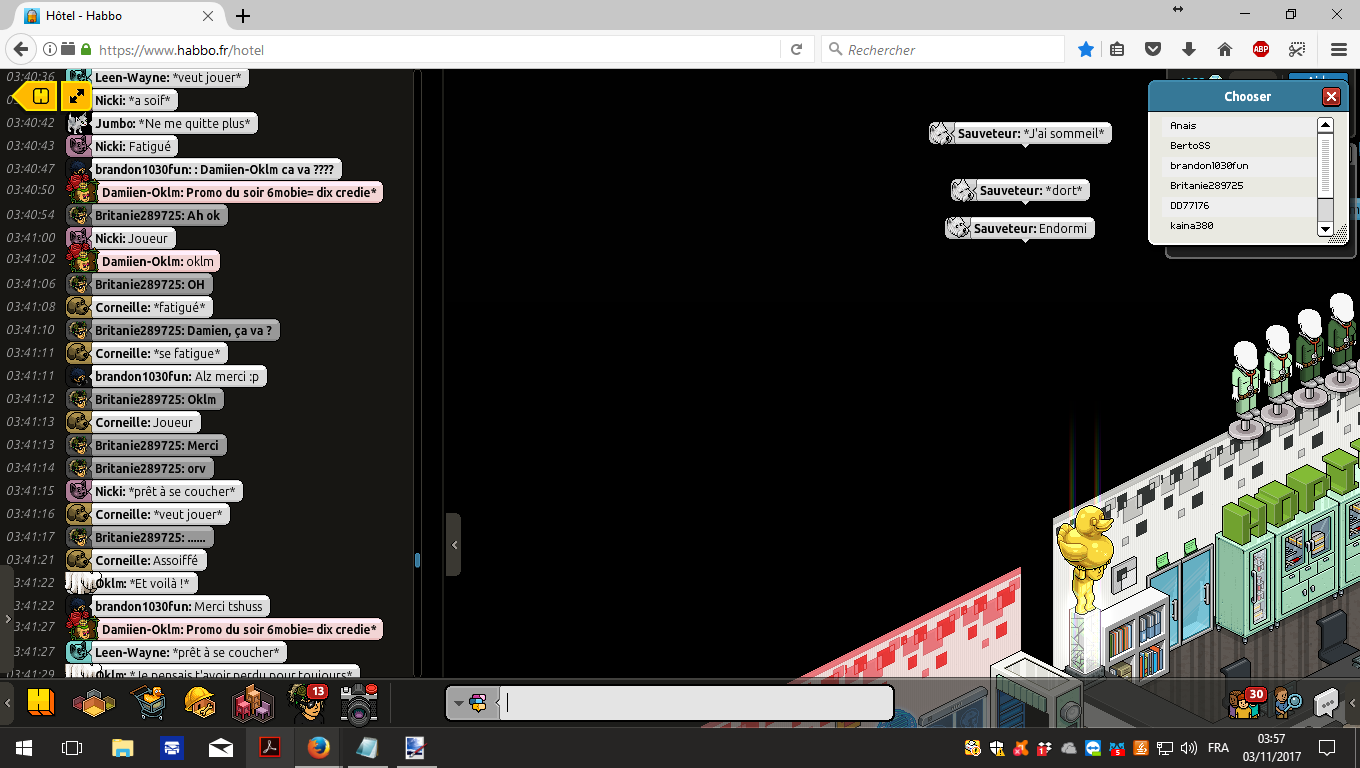Open the chat messenger speech bubble icon

click(1326, 703)
